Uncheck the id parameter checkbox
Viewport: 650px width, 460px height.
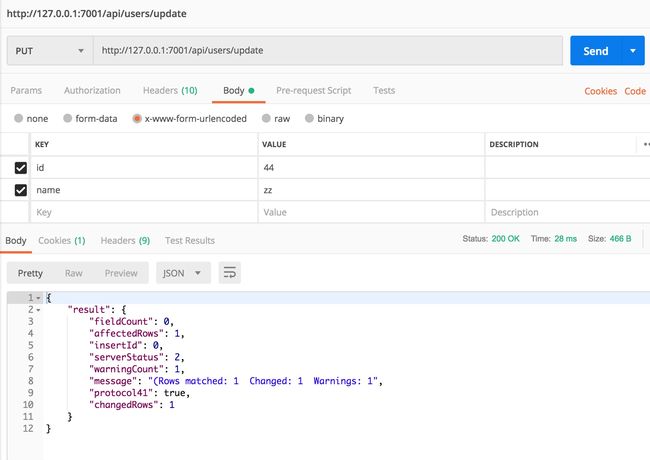21,168
